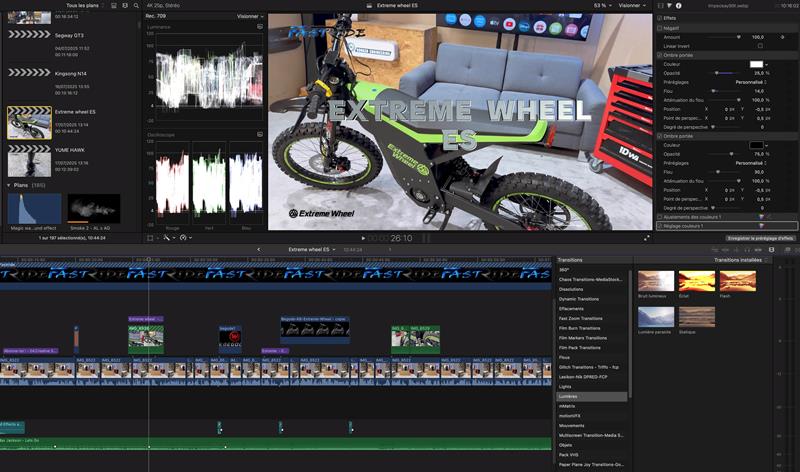Viewport: 800px width, 472px height.
Task: Select the Dissolutions transition category
Action: pyautogui.click(x=592, y=289)
